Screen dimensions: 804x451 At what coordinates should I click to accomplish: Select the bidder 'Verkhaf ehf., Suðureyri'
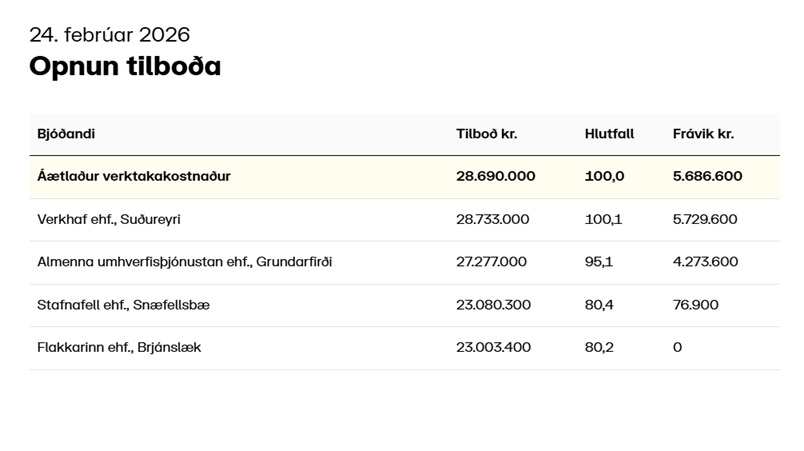(109, 219)
